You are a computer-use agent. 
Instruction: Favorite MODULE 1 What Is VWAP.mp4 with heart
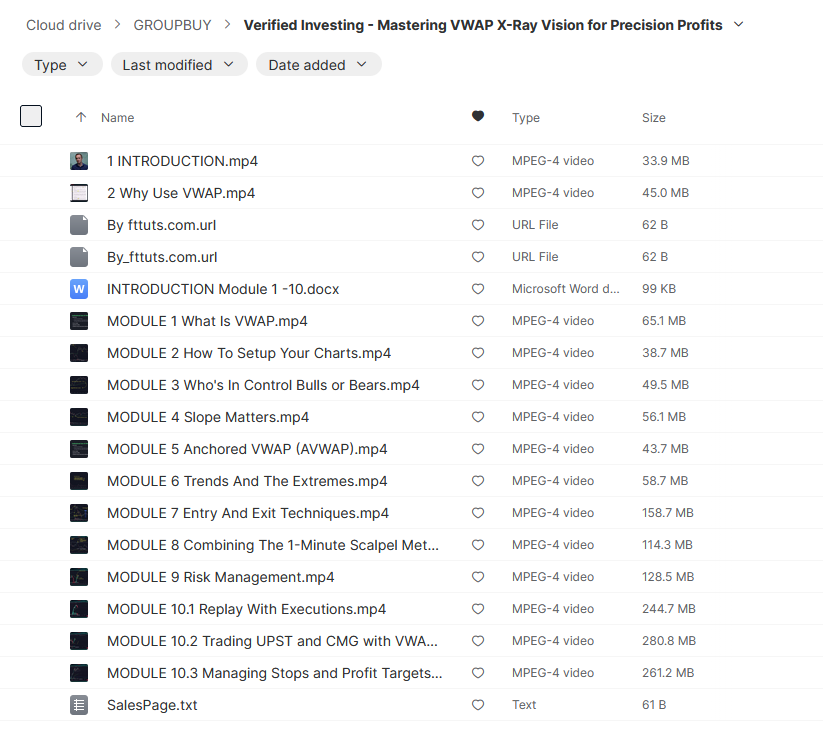tap(478, 321)
